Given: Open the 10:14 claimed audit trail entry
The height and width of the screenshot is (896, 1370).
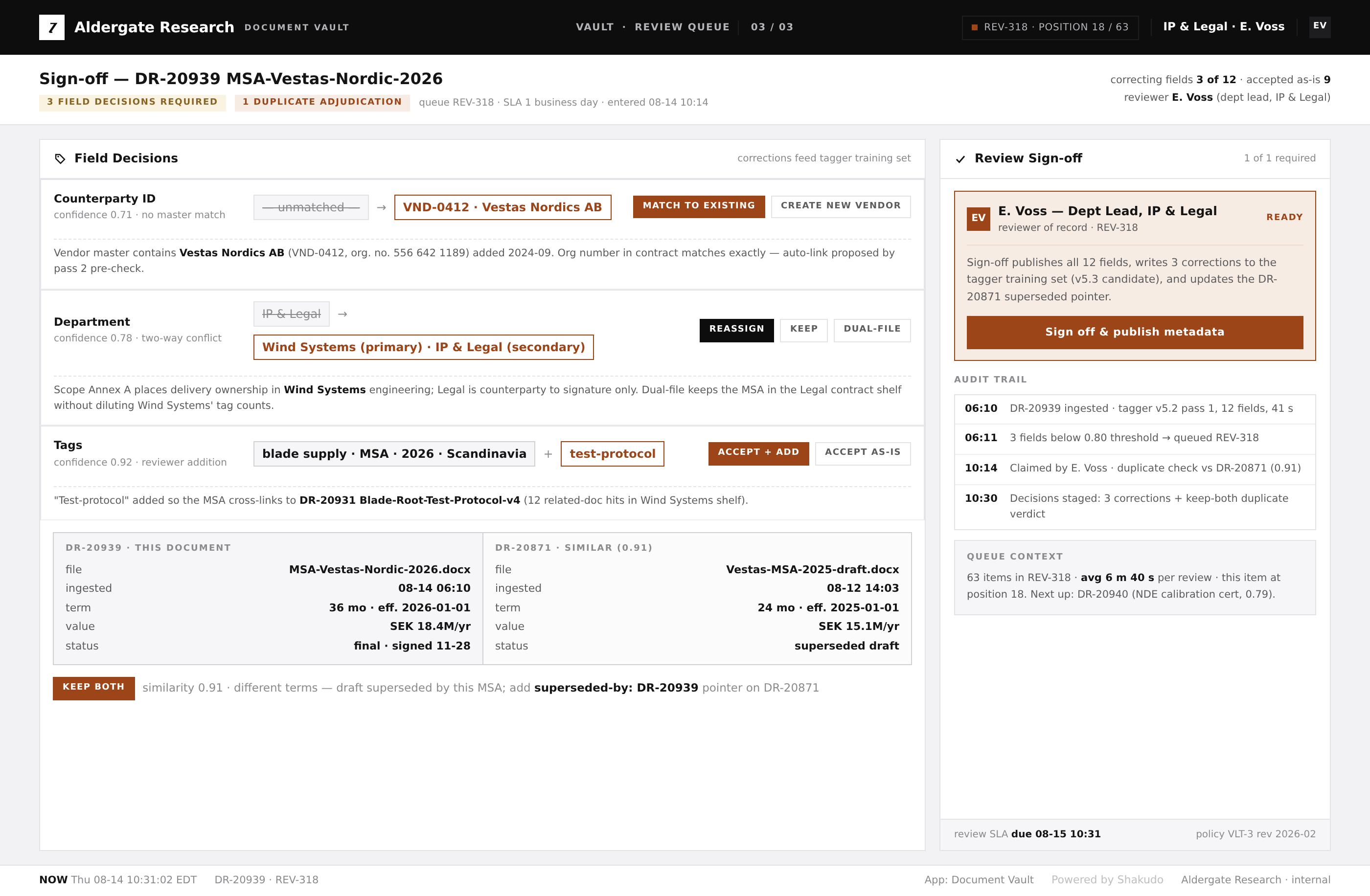Looking at the screenshot, I should click(1134, 469).
